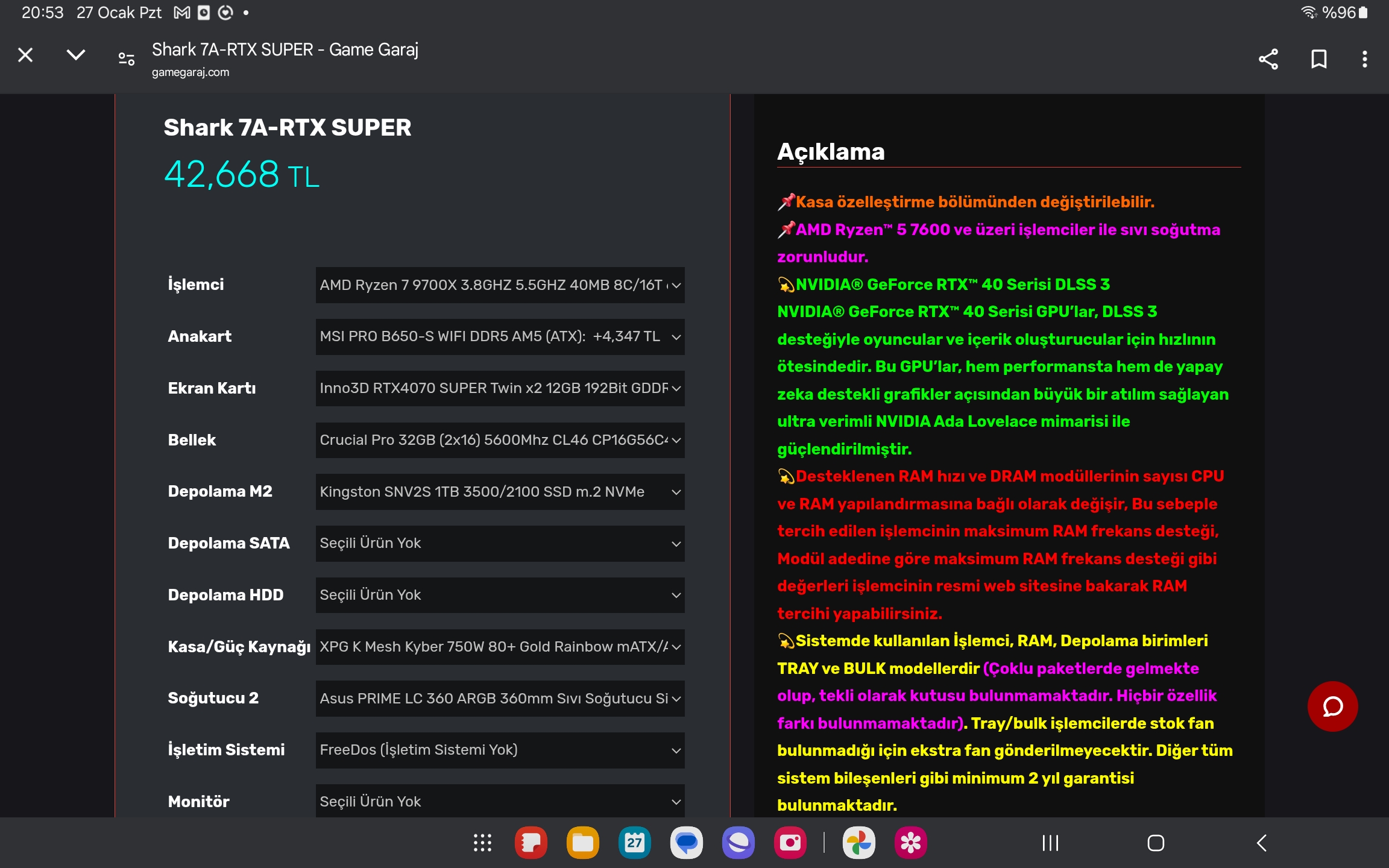This screenshot has height=868, width=1389.
Task: Click the İşlemci label
Action: (195, 285)
